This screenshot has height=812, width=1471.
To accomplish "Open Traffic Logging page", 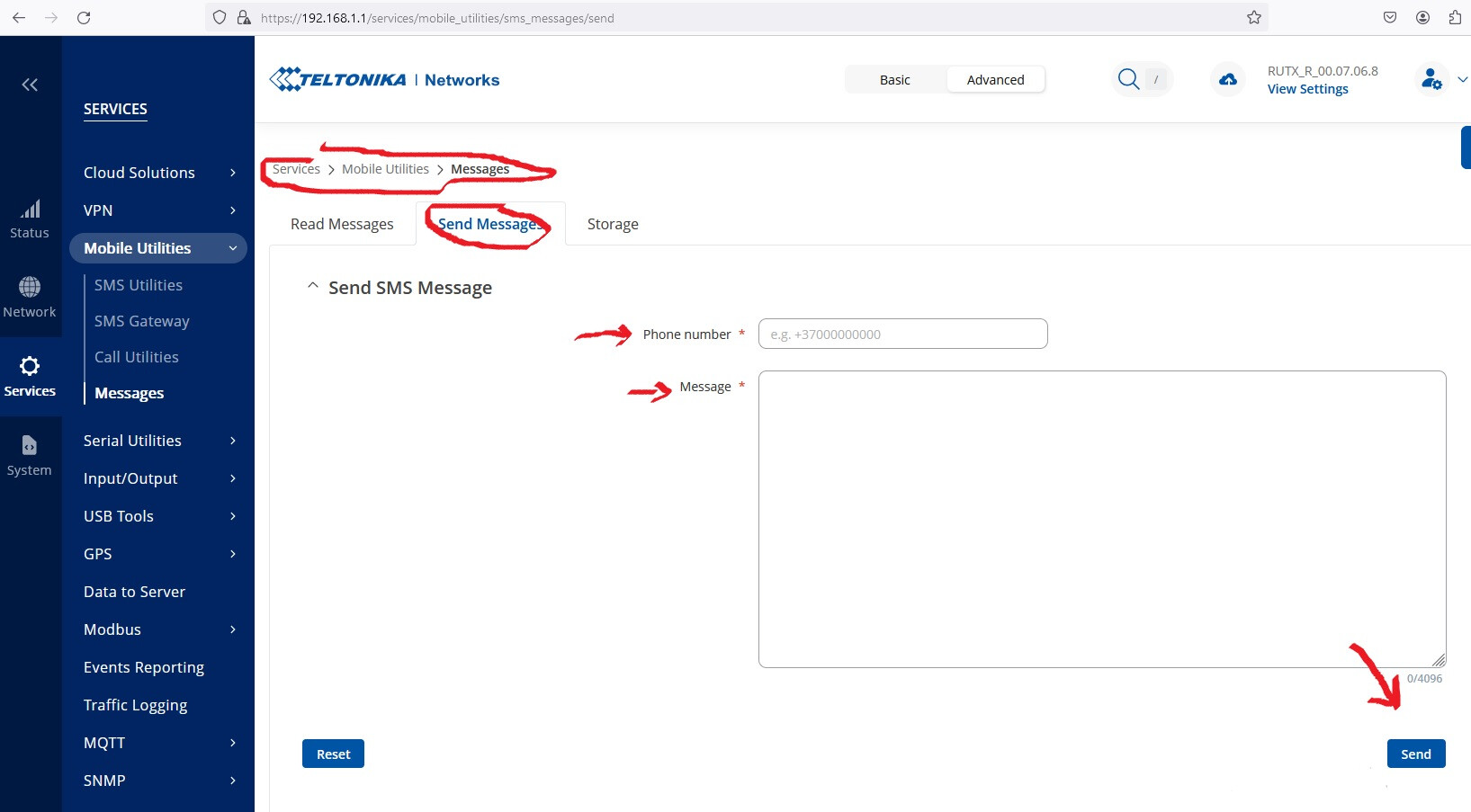I will (135, 705).
